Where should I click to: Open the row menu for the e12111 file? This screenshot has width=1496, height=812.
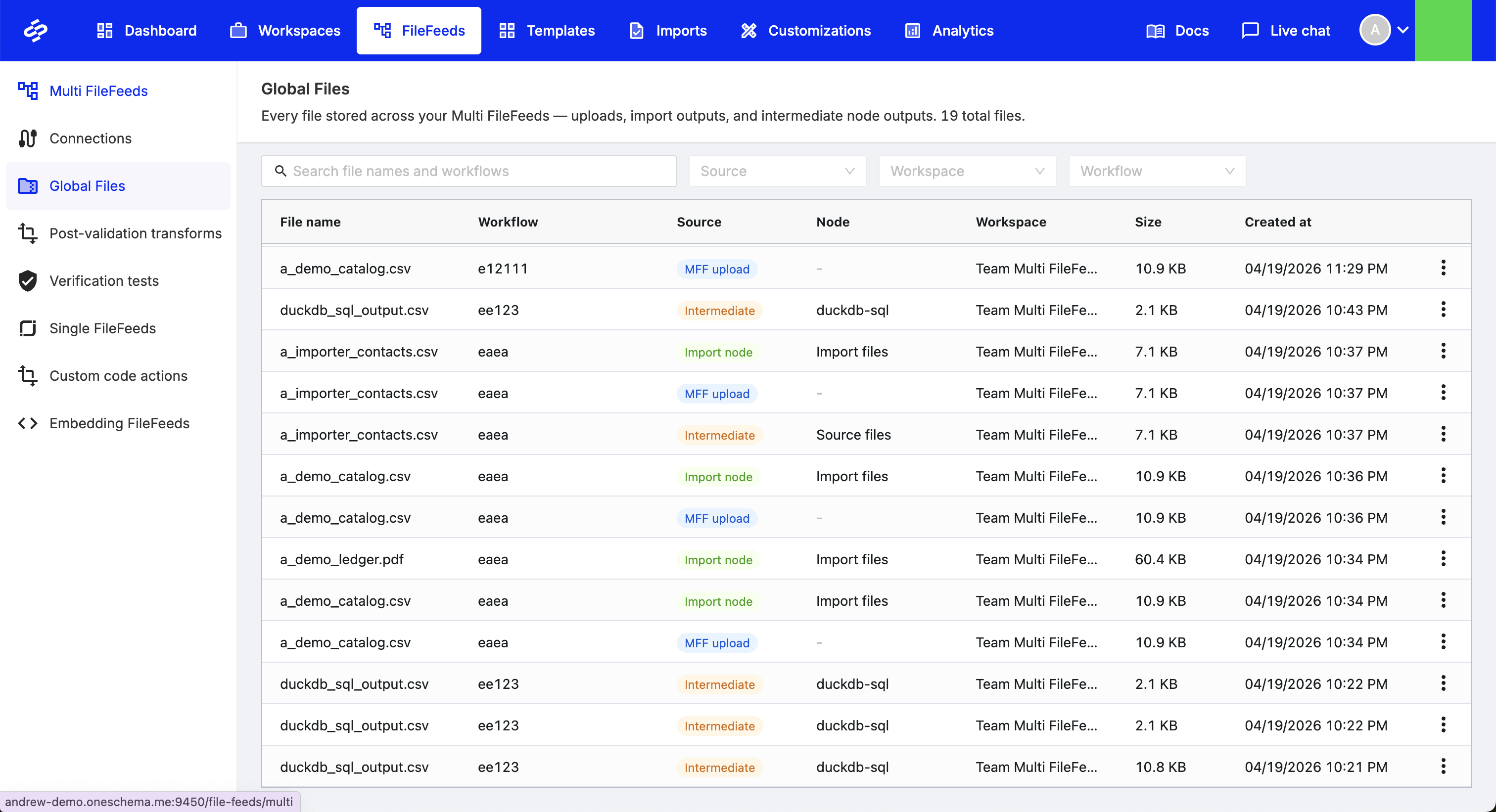[1443, 268]
